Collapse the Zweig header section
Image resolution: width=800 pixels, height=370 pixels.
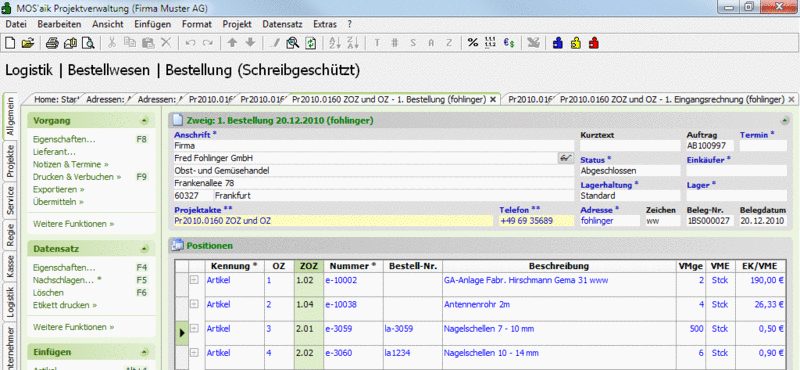pos(784,121)
